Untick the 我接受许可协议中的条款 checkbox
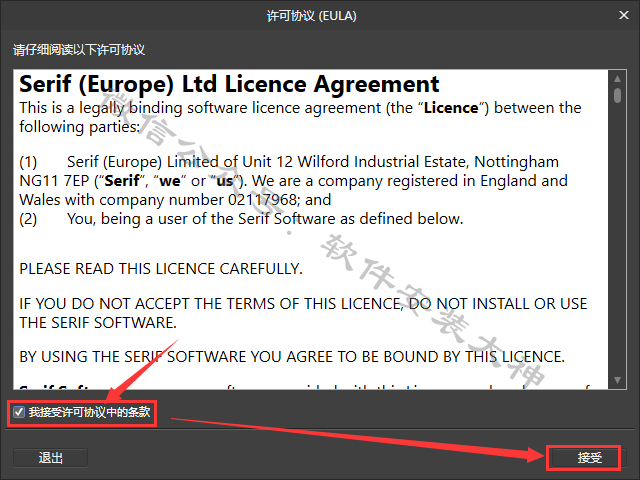The width and height of the screenshot is (640, 480). 19,412
